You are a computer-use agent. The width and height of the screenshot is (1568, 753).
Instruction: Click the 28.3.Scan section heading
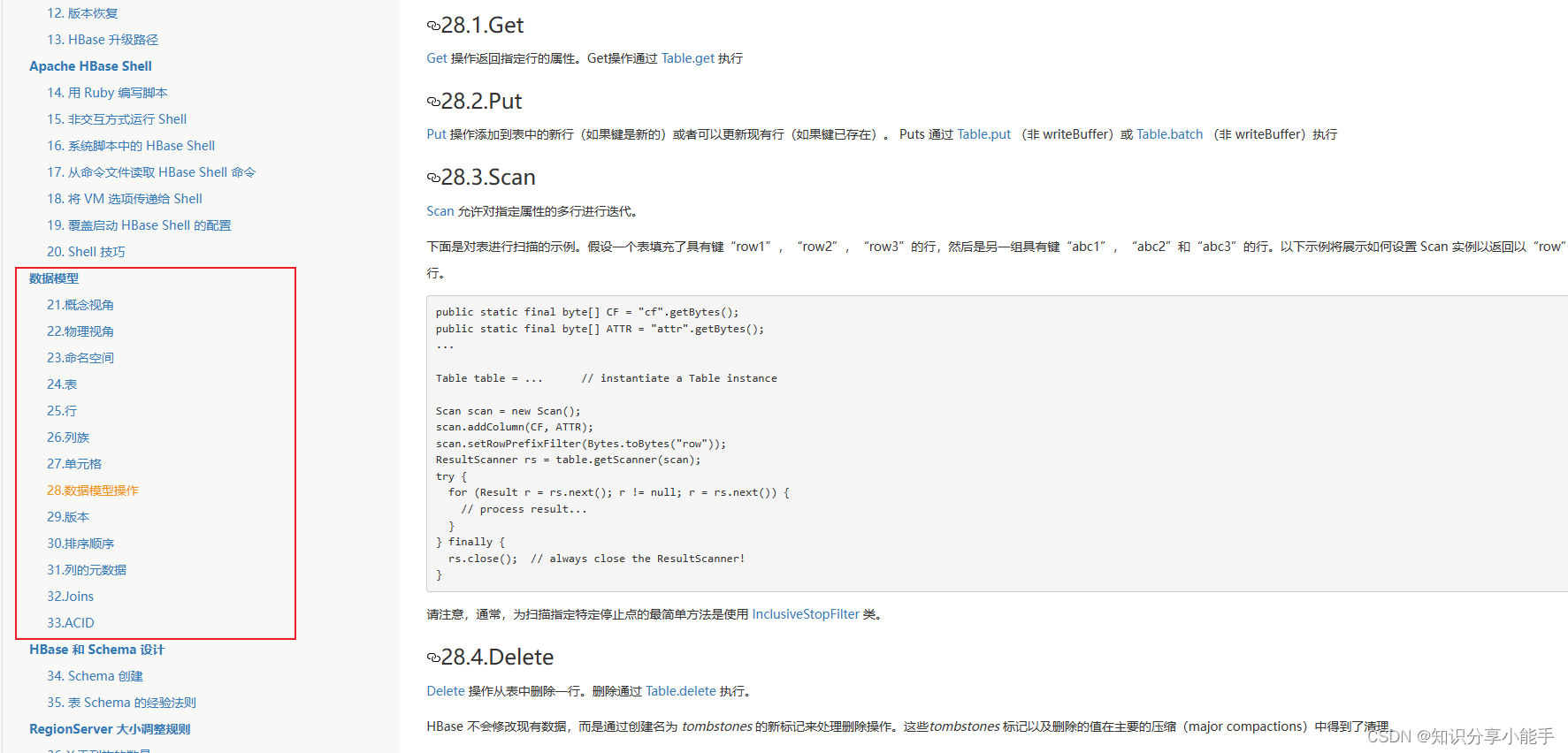(488, 178)
